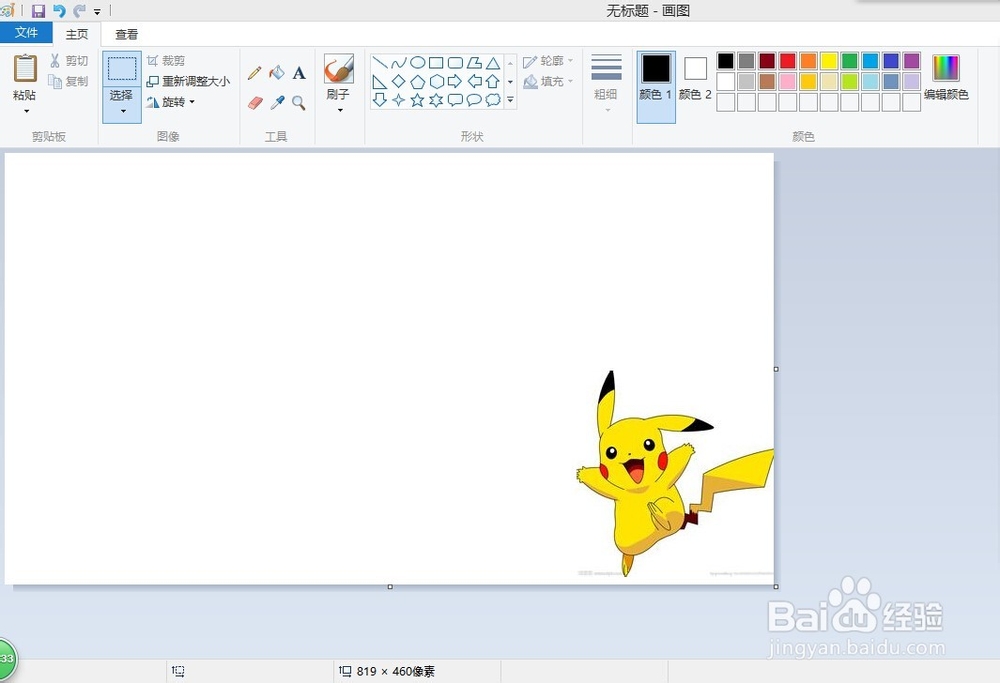This screenshot has height=683, width=1000.
Task: Choose the Rectangle shape
Action: click(x=436, y=62)
